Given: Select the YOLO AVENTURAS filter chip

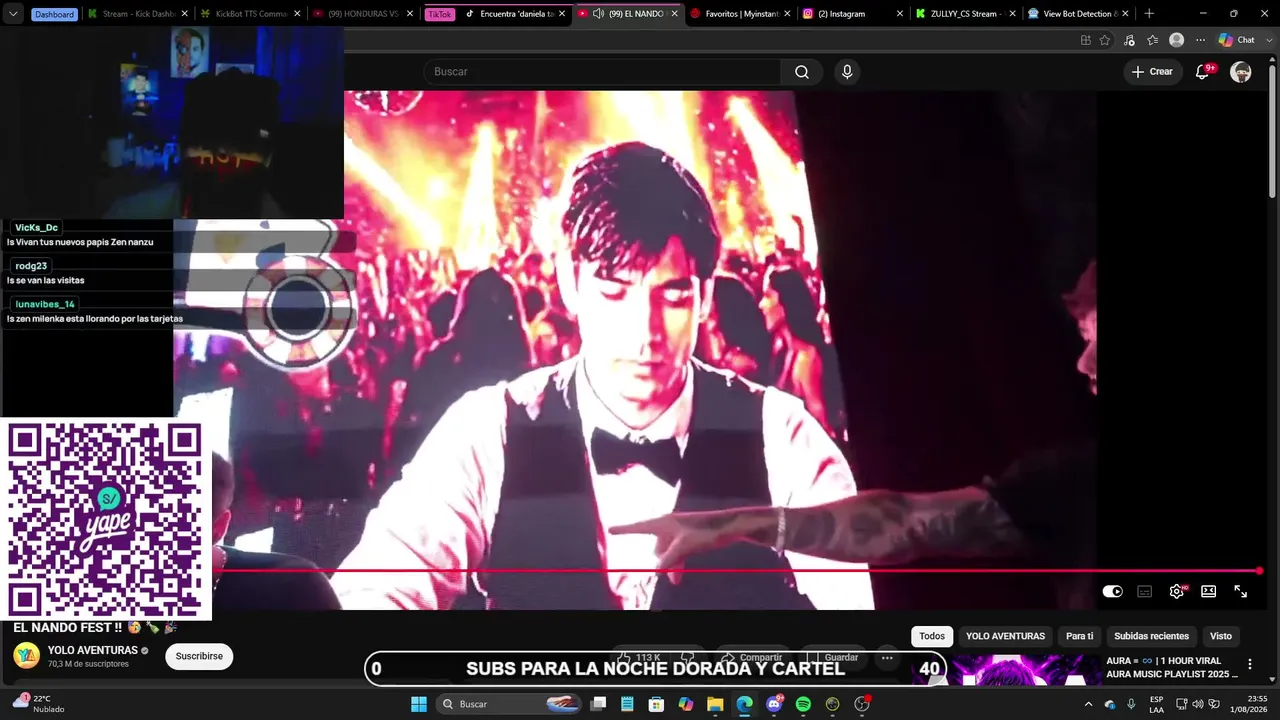Looking at the screenshot, I should pyautogui.click(x=1005, y=636).
